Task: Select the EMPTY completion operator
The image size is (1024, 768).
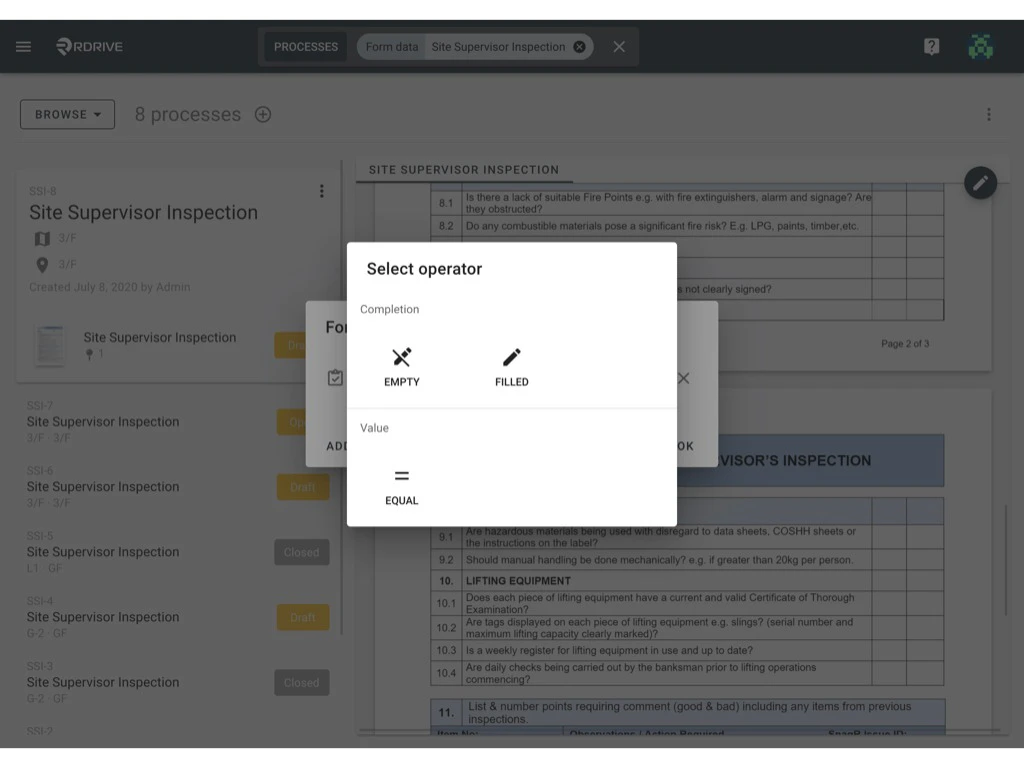Action: (401, 364)
